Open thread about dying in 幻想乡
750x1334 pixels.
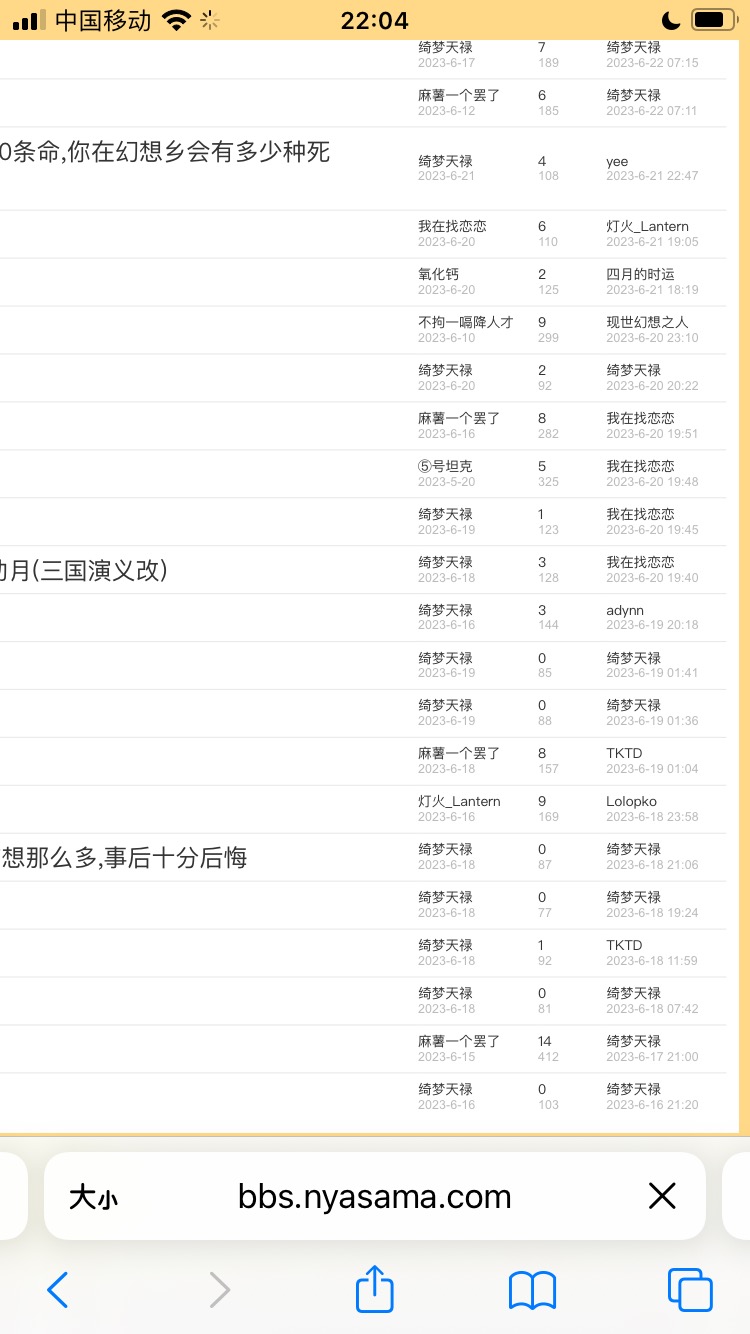[x=165, y=153]
